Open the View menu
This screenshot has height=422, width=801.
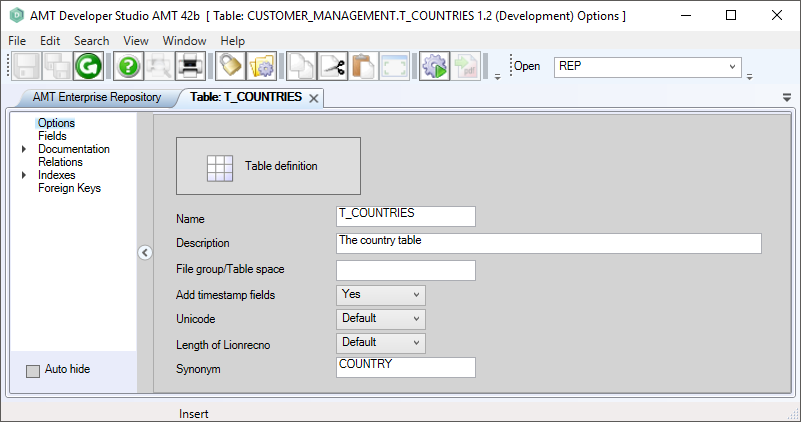click(x=136, y=41)
